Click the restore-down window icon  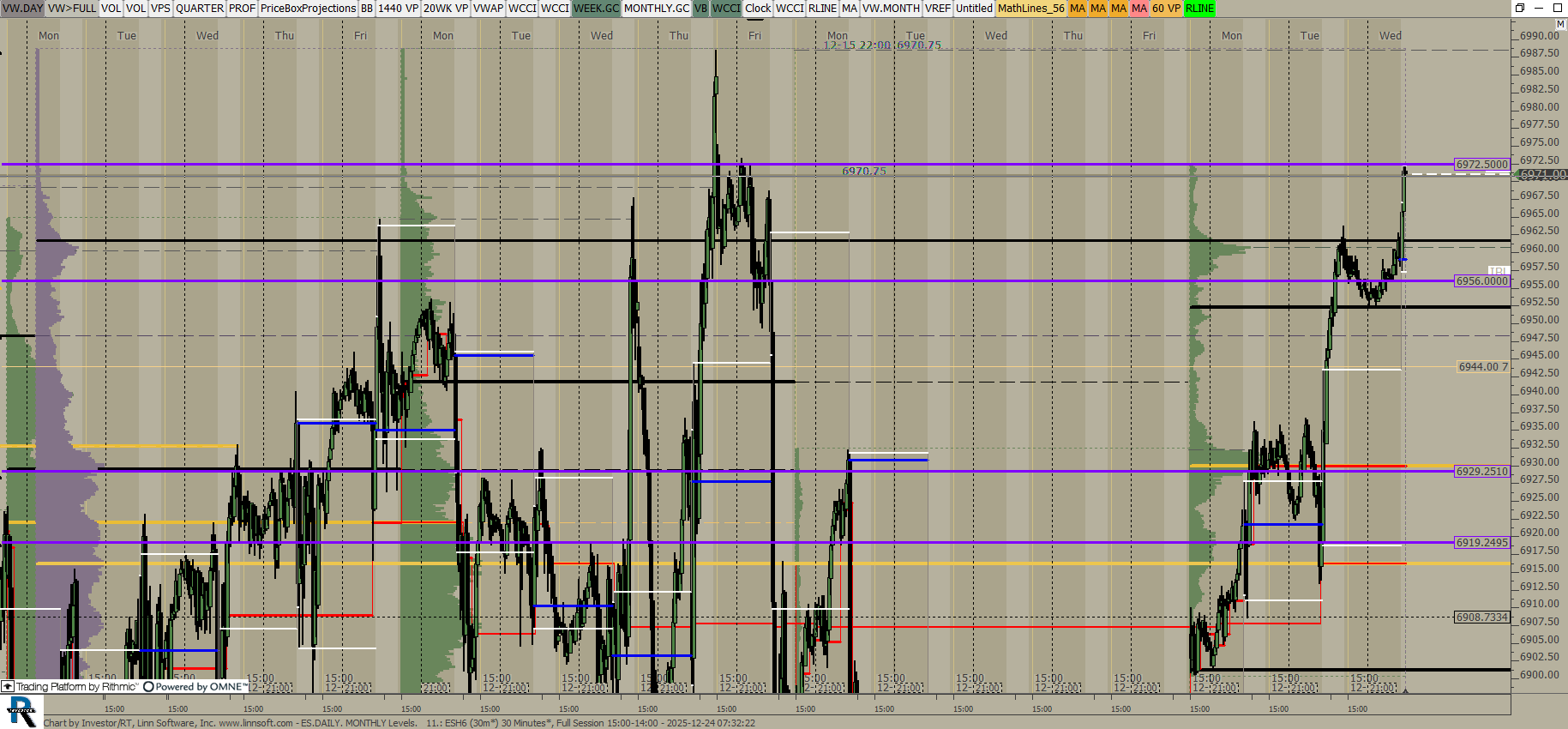tap(1519, 8)
